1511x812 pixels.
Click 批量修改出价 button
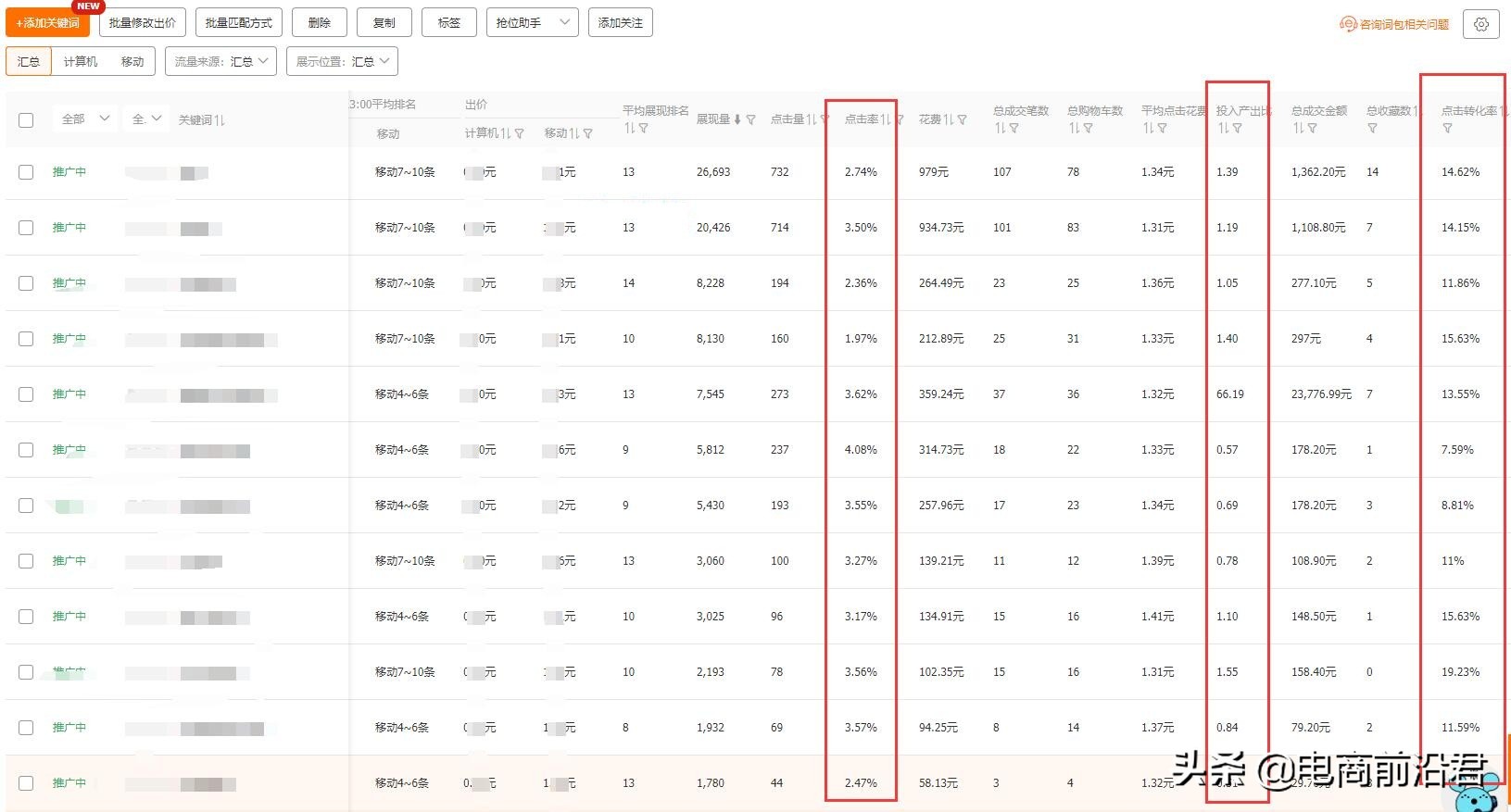143,22
